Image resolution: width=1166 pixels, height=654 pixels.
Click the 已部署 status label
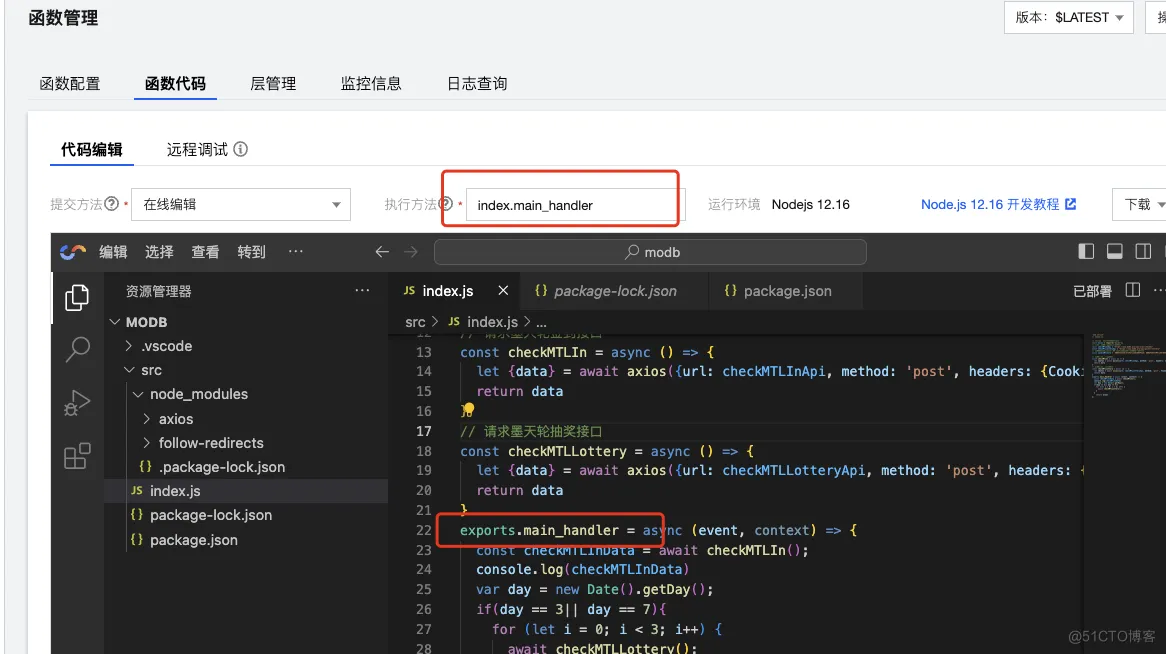tap(1092, 291)
